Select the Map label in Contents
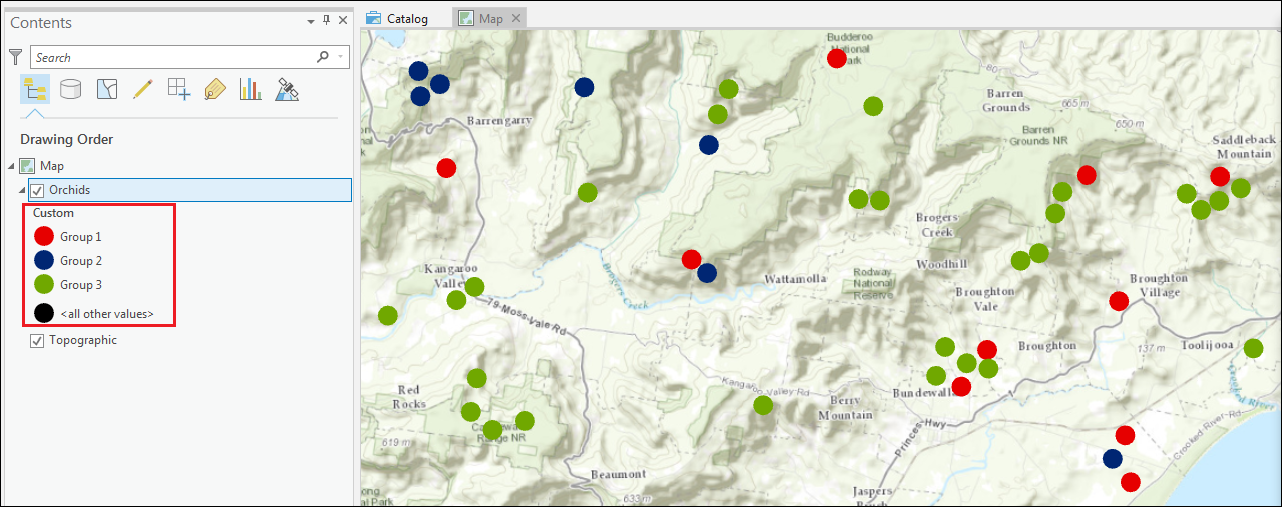Image resolution: width=1282 pixels, height=507 pixels. (52, 166)
